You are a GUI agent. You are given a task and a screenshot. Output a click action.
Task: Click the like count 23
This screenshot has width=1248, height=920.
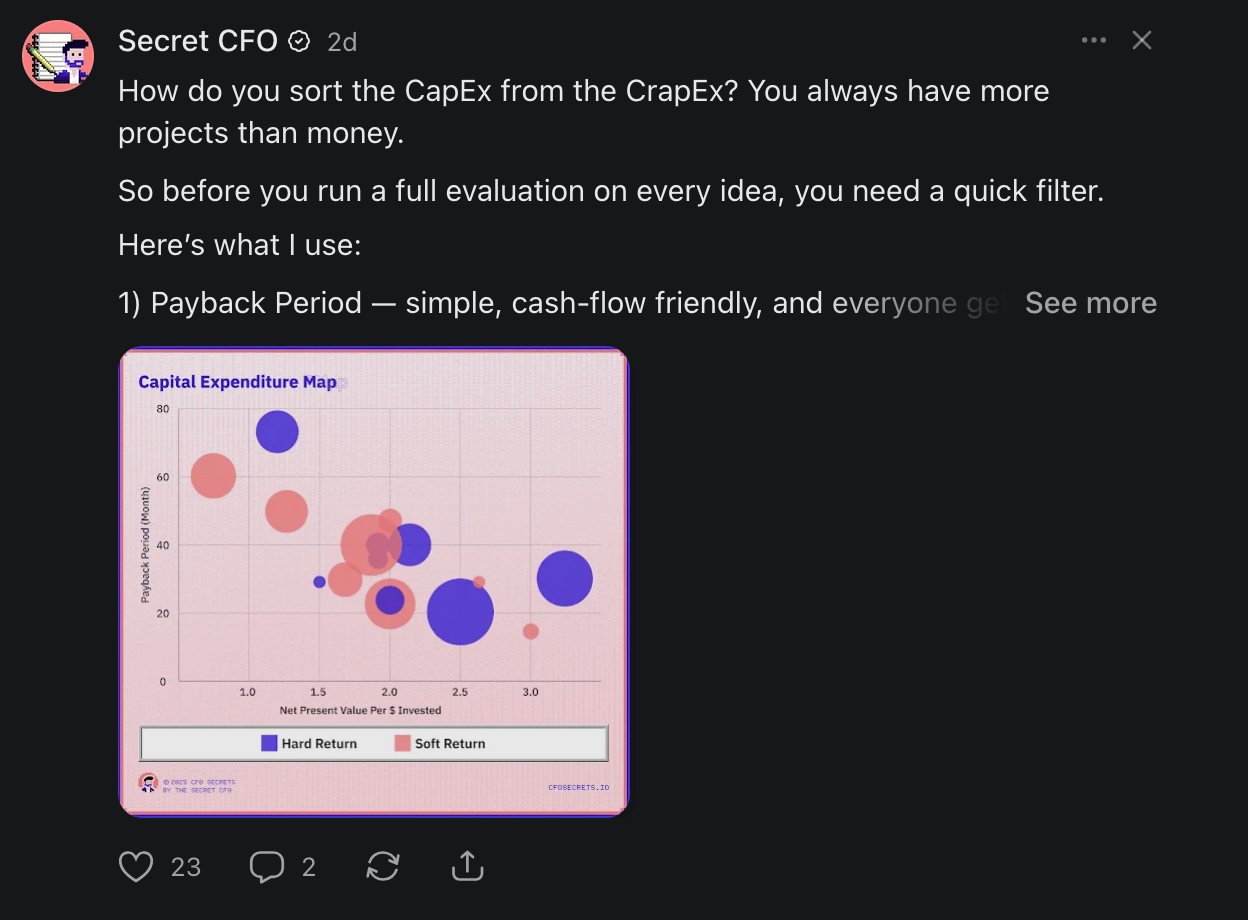click(x=186, y=867)
